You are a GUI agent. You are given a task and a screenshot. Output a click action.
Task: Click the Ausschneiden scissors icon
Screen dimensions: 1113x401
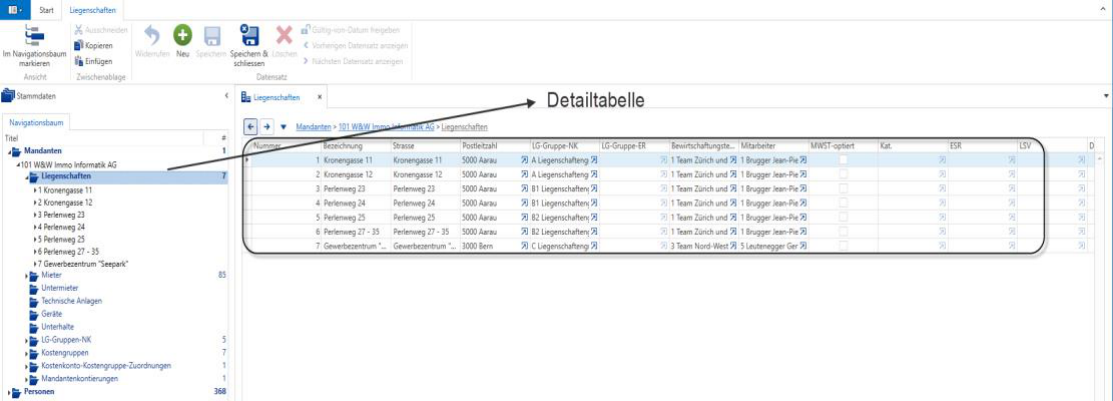coord(80,30)
